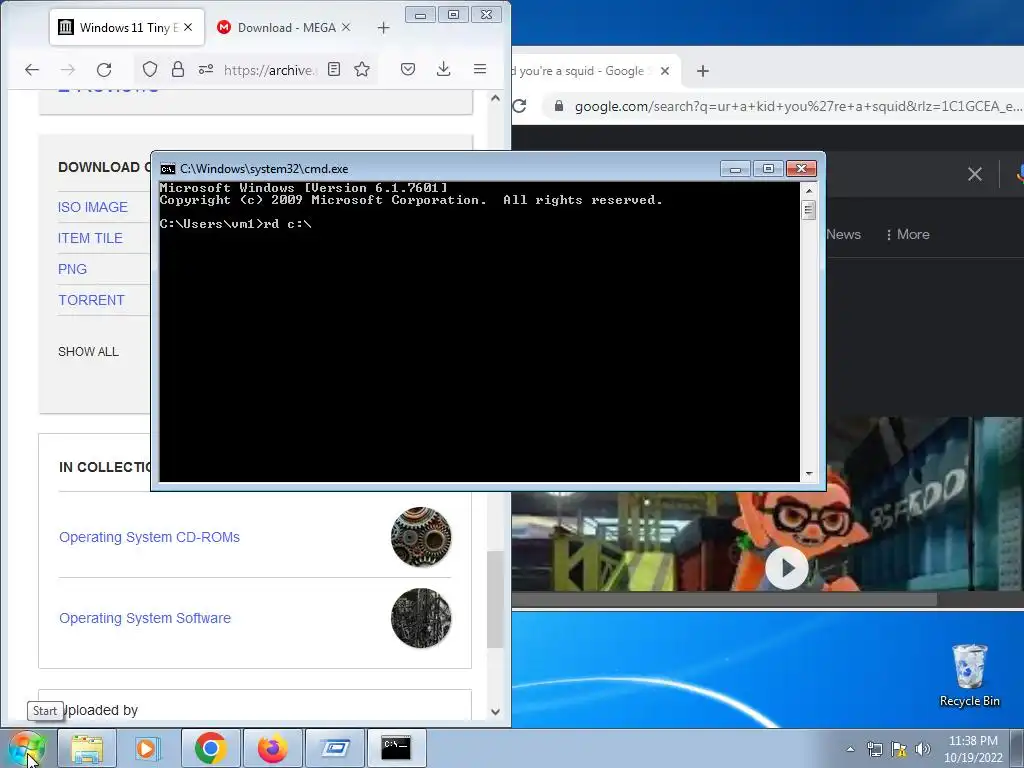This screenshot has width=1024, height=768.
Task: Open a new Chrome tab
Action: click(703, 71)
